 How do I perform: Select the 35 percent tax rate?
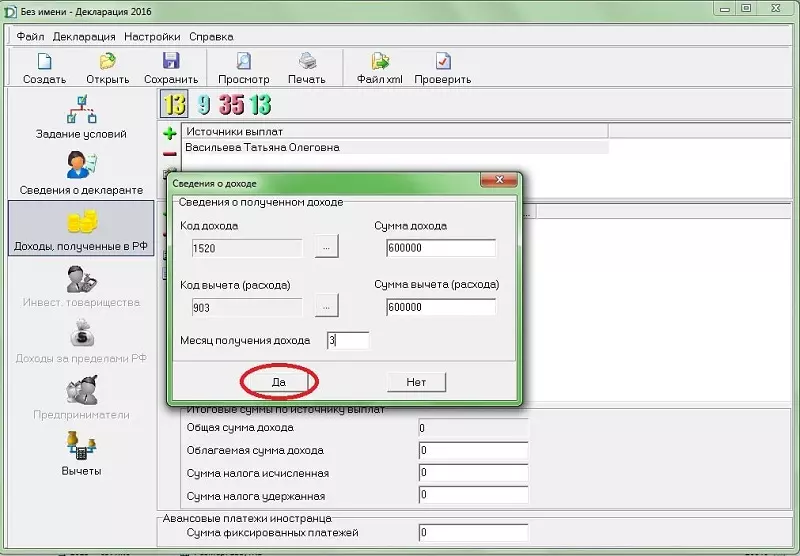231,104
